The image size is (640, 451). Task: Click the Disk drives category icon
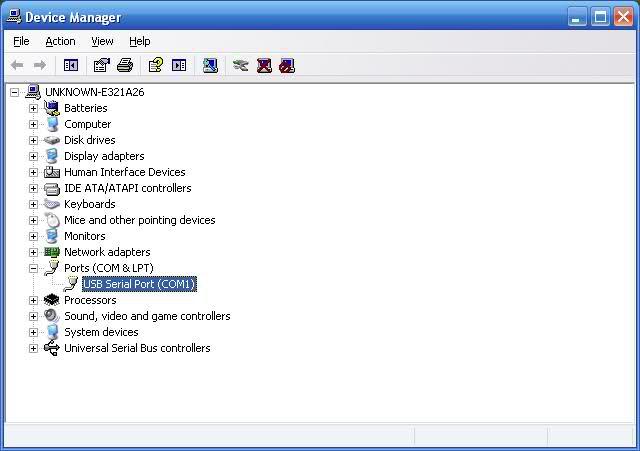52,140
